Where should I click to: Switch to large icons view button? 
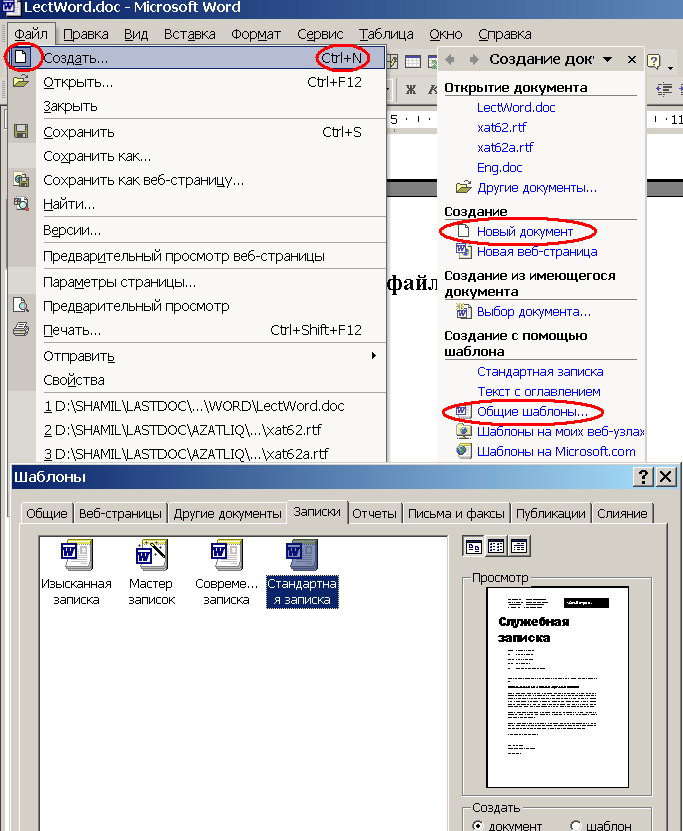[x=473, y=546]
